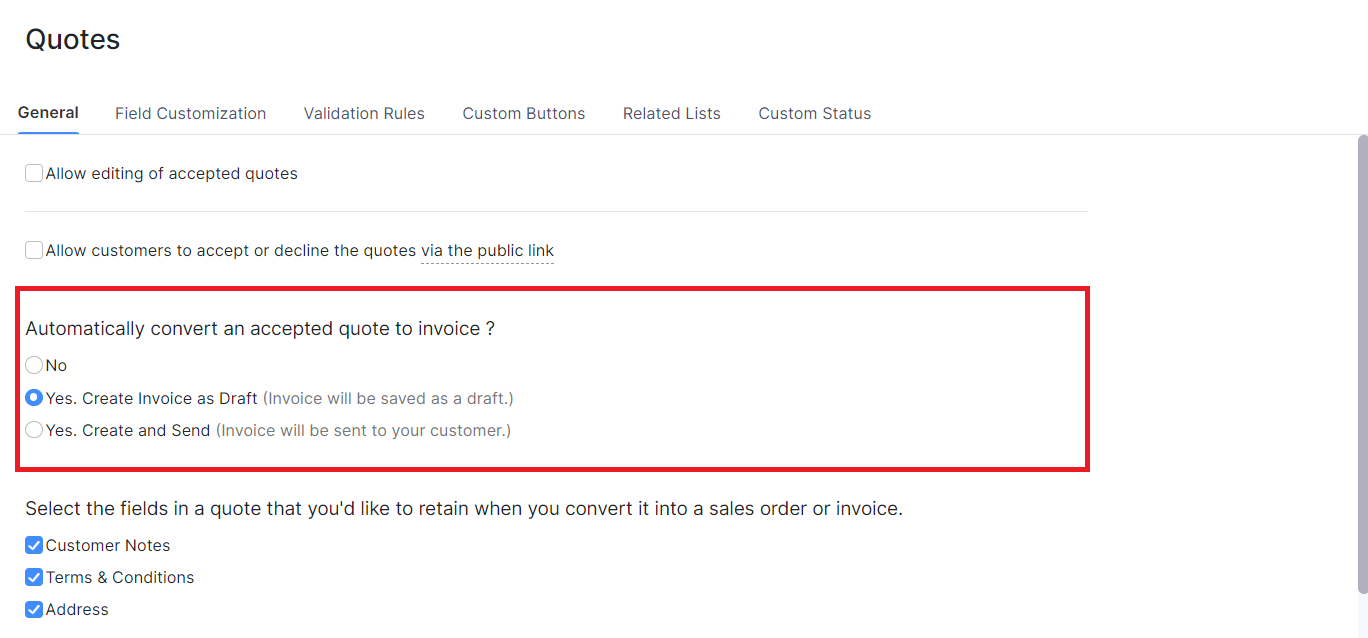The image size is (1368, 638).
Task: Click the Quotes page heading
Action: (73, 40)
